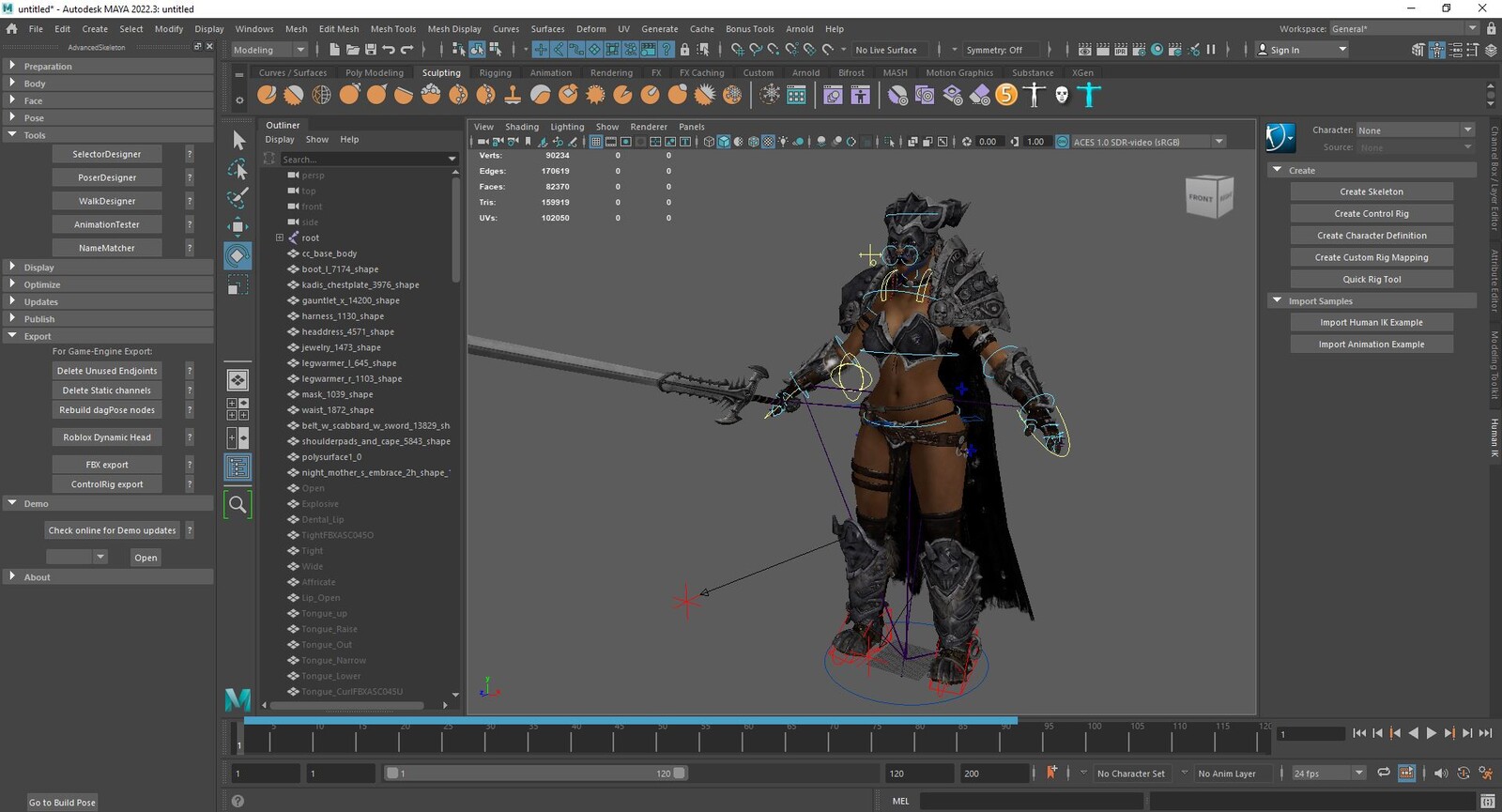Viewport: 1502px width, 812px height.
Task: Click the Stamp-shaped sculpt tool on the shelf
Action: coord(513,95)
